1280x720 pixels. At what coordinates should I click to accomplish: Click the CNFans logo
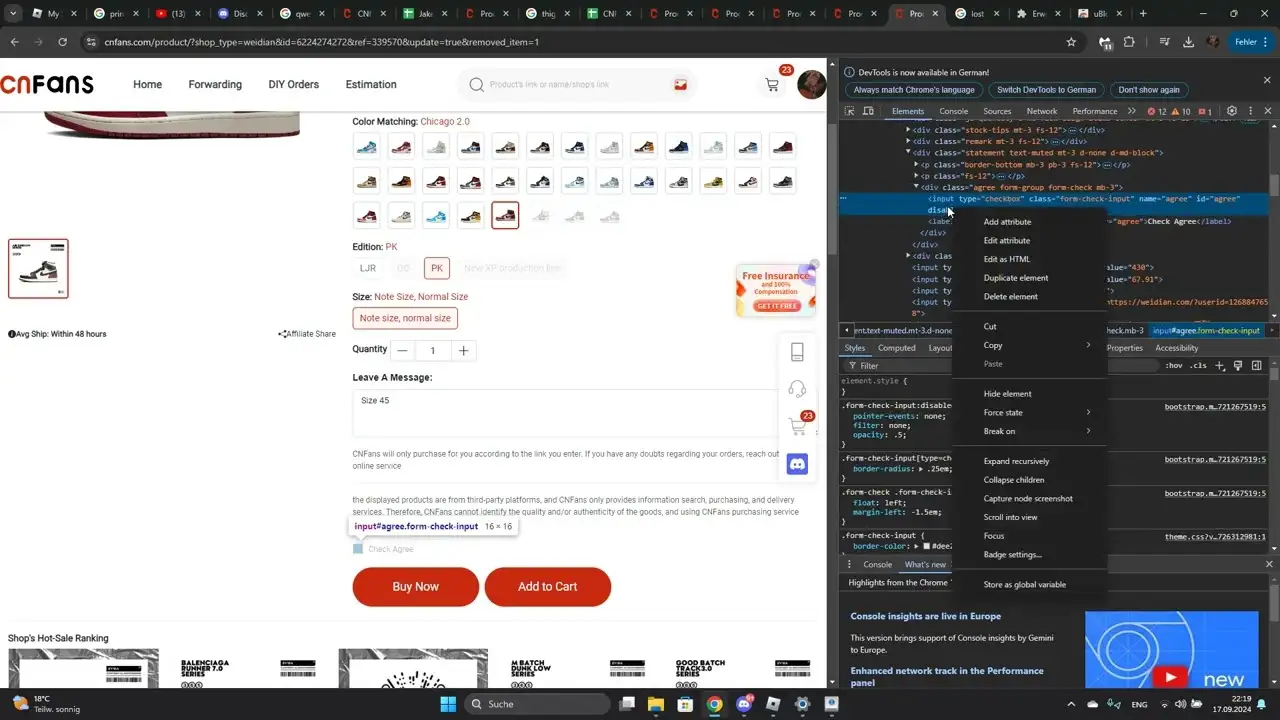point(47,85)
